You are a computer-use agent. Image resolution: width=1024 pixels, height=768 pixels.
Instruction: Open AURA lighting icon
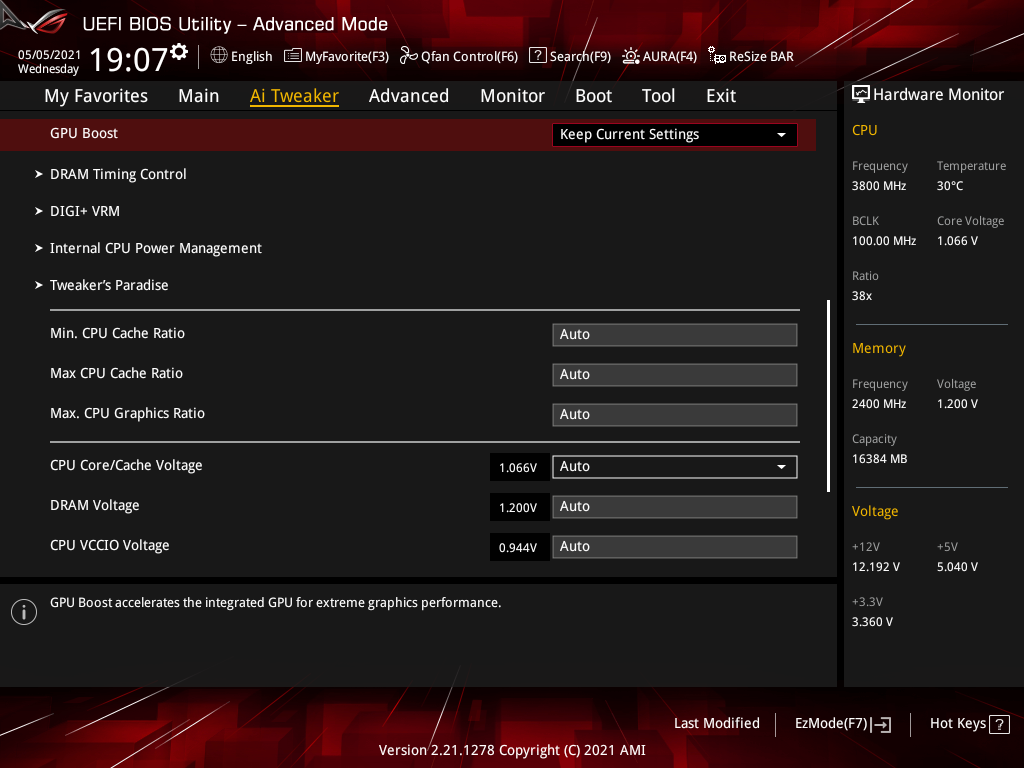(x=630, y=56)
